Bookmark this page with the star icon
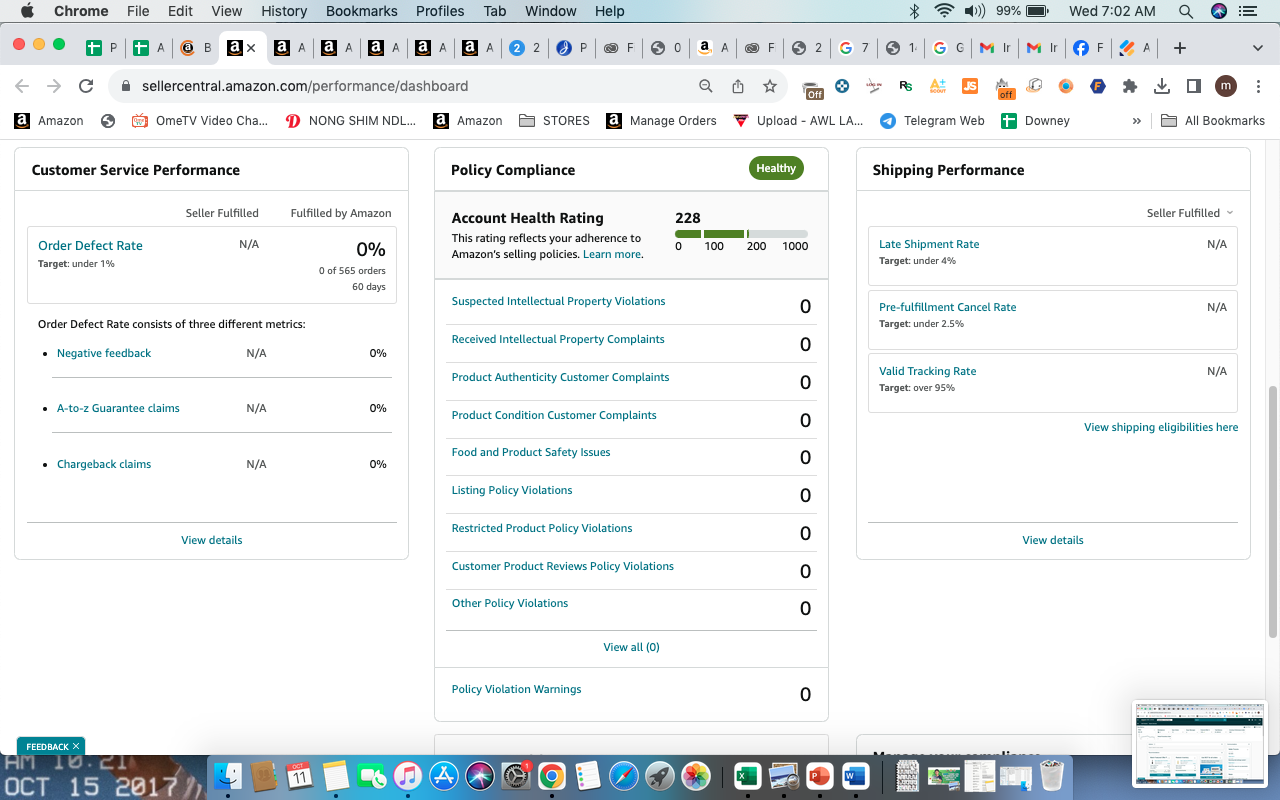The image size is (1280, 800). coord(770,86)
